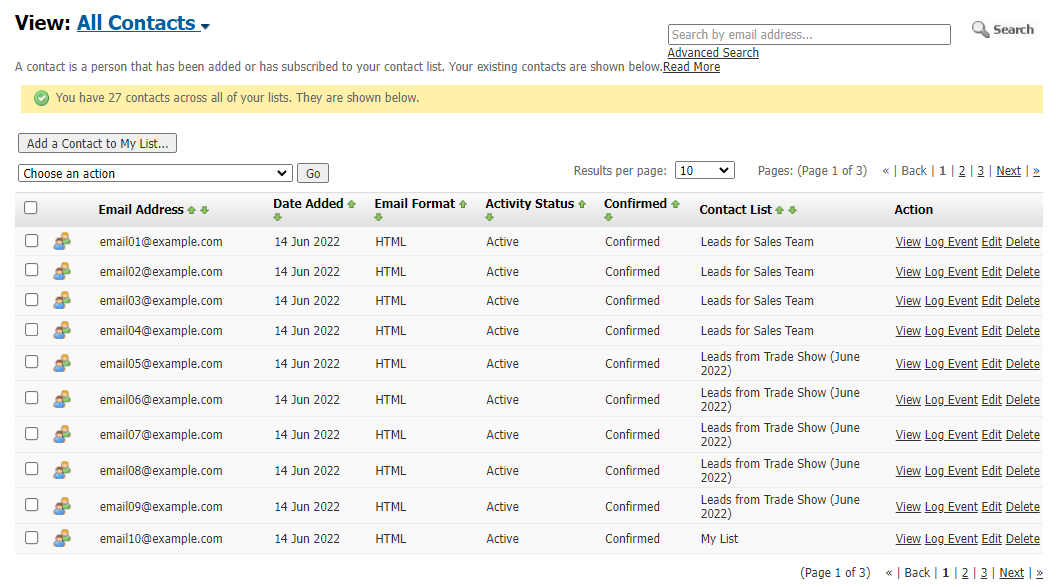Delete the email10@example.com contact
1062x587 pixels.
1023,539
